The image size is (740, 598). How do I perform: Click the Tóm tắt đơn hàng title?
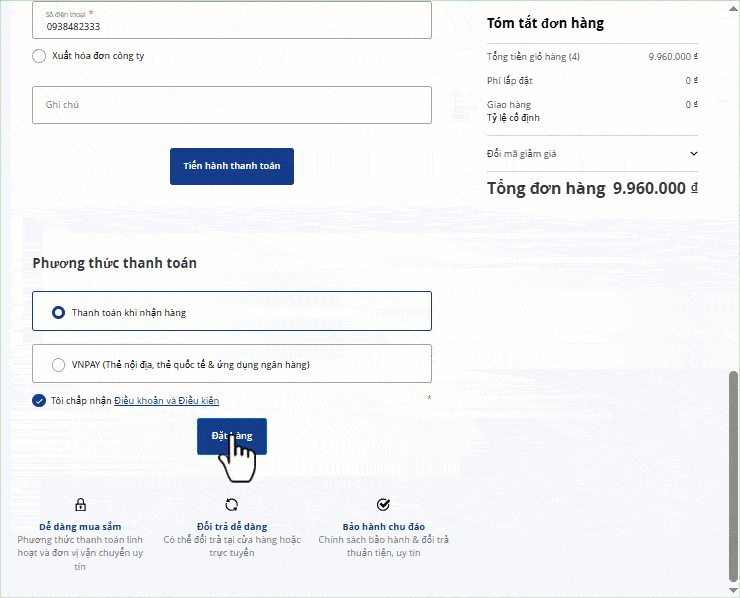click(x=545, y=23)
